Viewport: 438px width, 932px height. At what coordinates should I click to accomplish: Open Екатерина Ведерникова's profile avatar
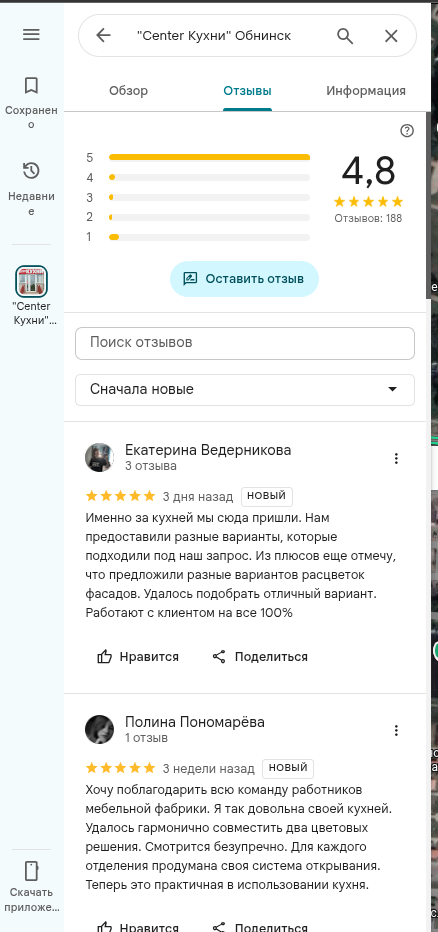pos(99,458)
